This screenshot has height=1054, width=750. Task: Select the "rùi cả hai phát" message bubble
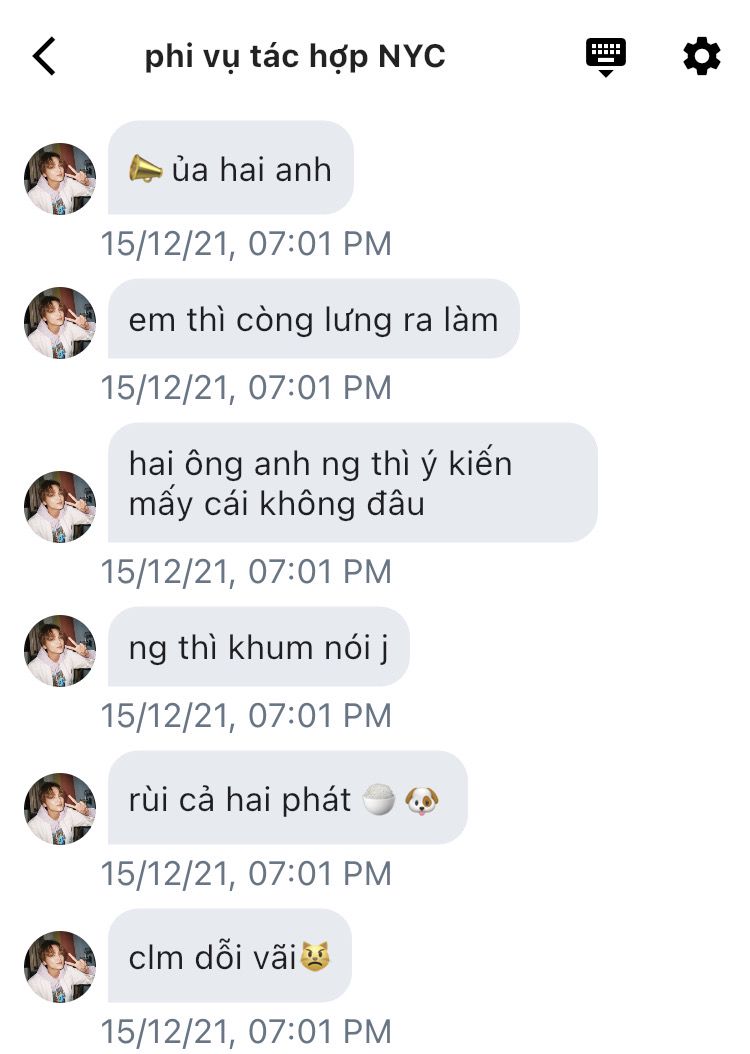pos(288,798)
